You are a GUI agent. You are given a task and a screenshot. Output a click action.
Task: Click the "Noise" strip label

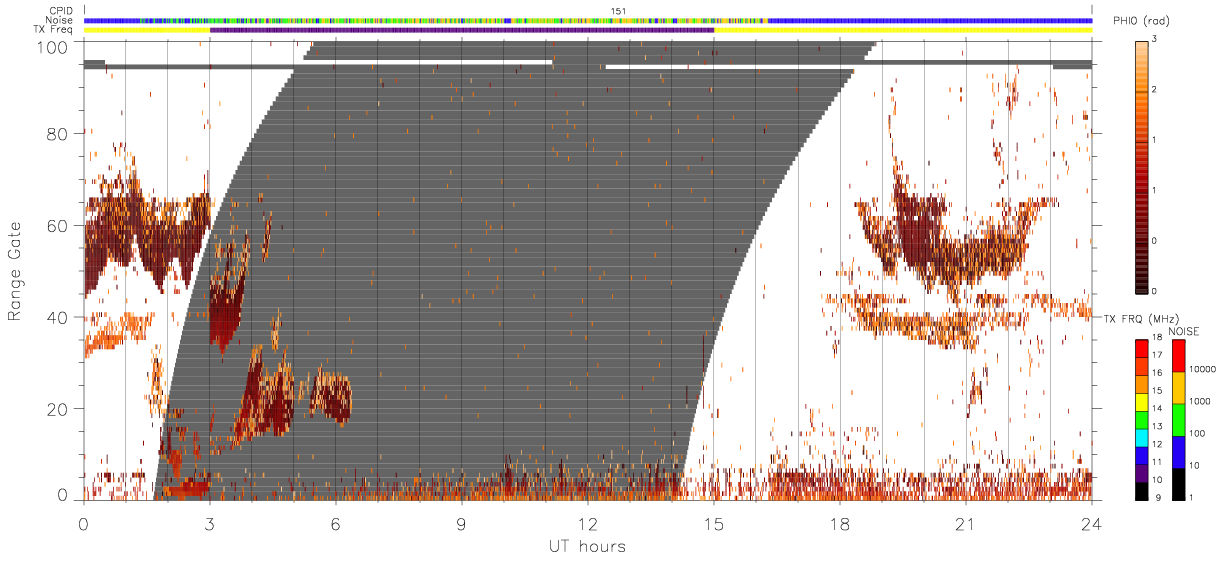61,20
